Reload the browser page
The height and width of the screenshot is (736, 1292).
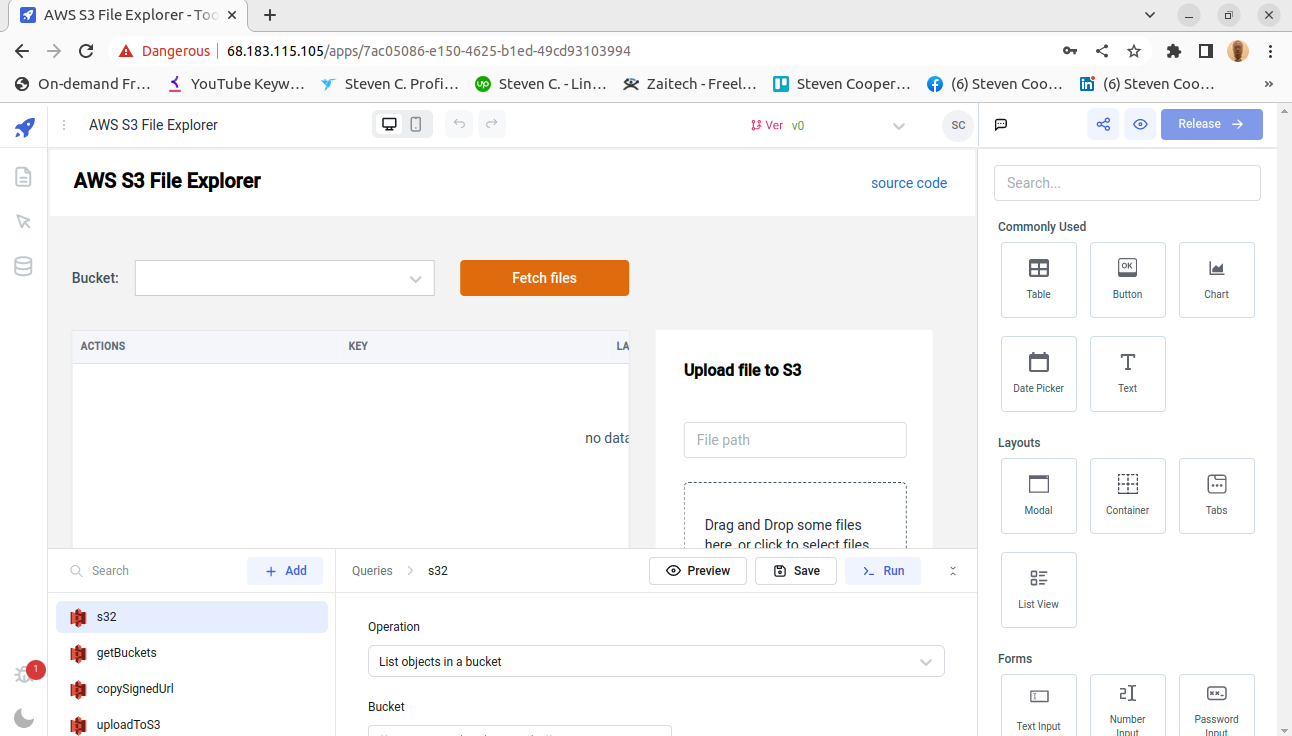[86, 51]
